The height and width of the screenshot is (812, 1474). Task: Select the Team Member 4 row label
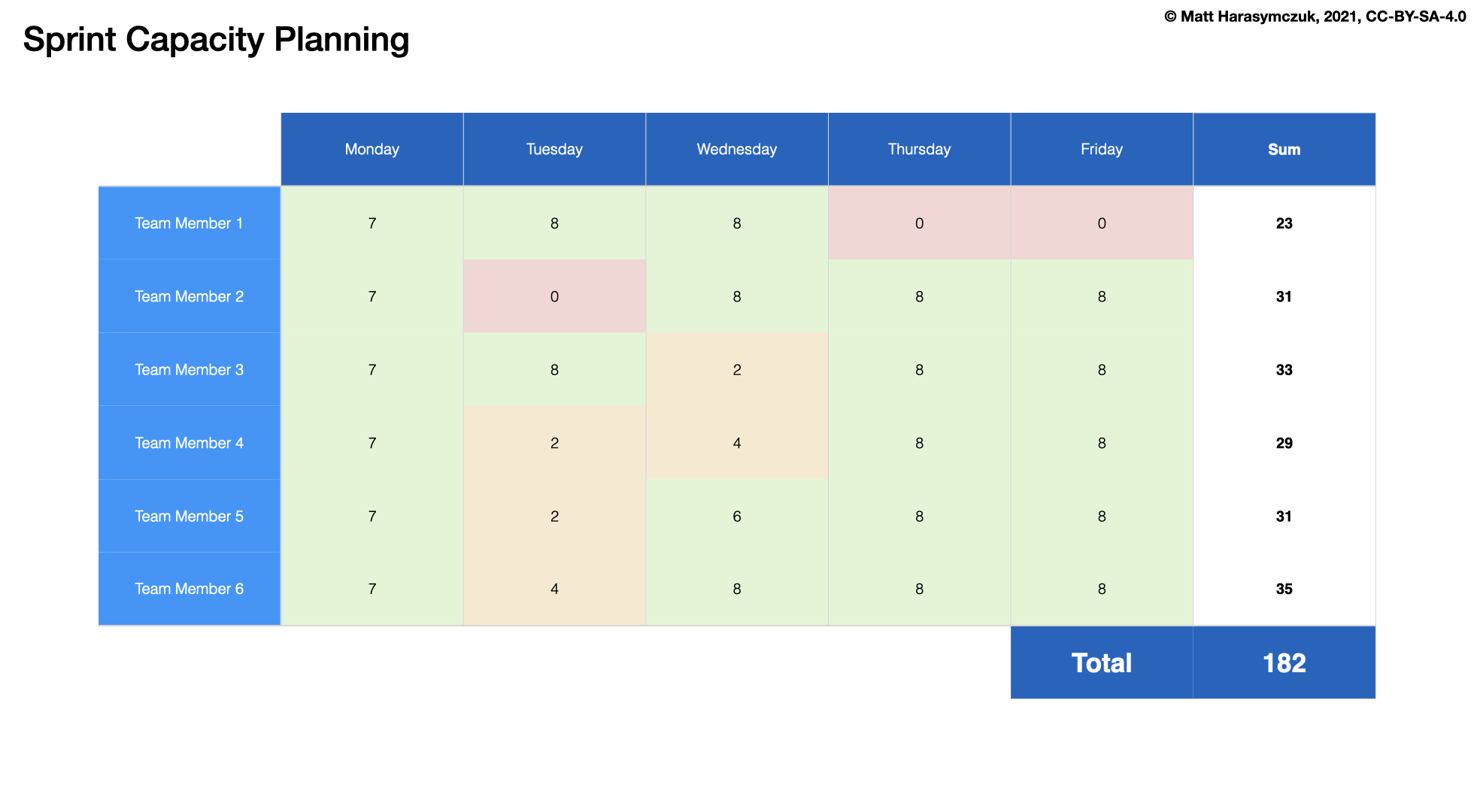tap(189, 443)
